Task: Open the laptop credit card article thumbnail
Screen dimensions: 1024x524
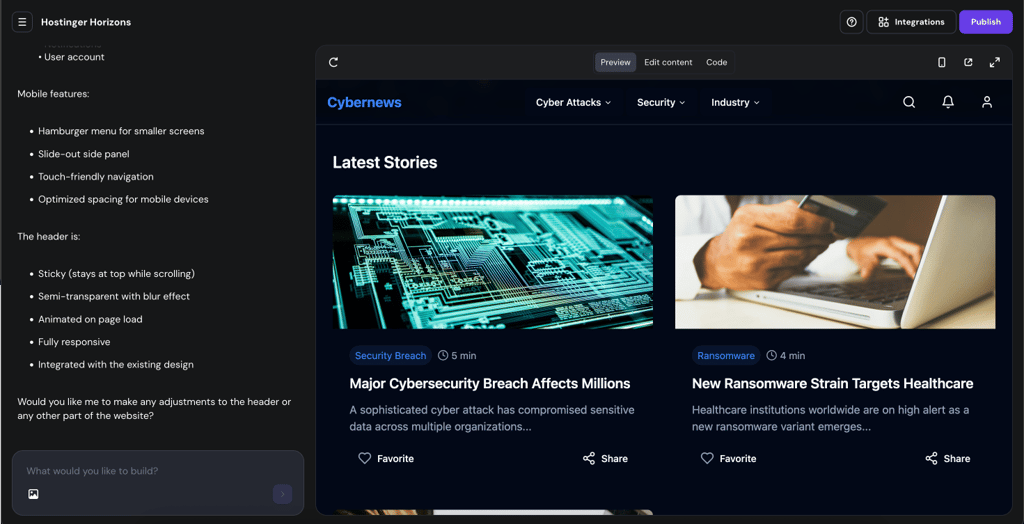Action: tap(835, 262)
